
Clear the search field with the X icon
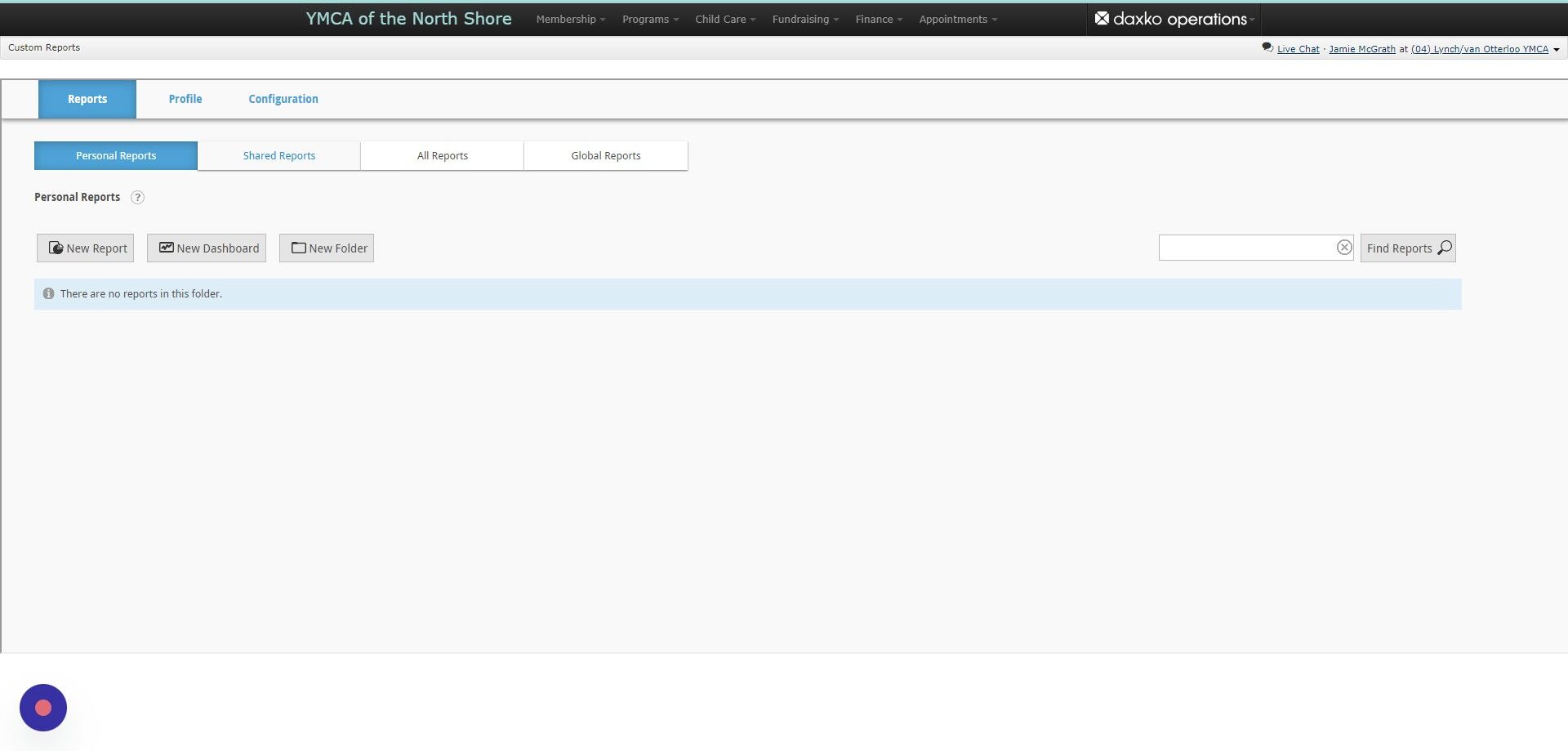coord(1343,248)
